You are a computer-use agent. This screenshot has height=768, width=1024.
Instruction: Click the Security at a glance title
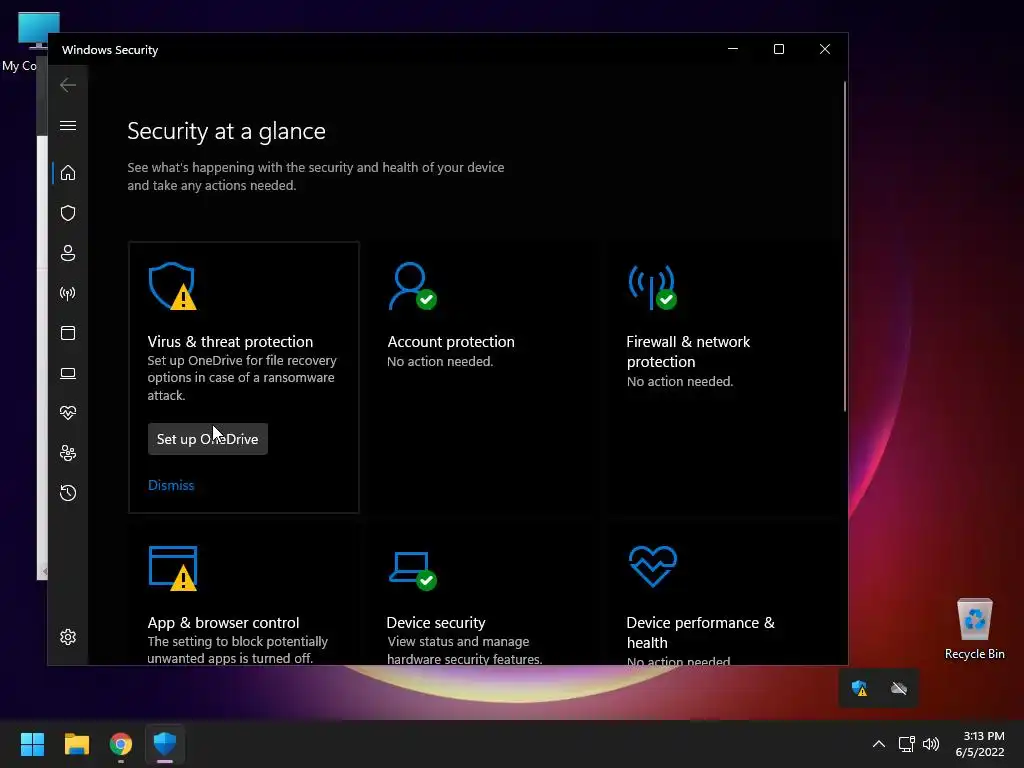[226, 131]
